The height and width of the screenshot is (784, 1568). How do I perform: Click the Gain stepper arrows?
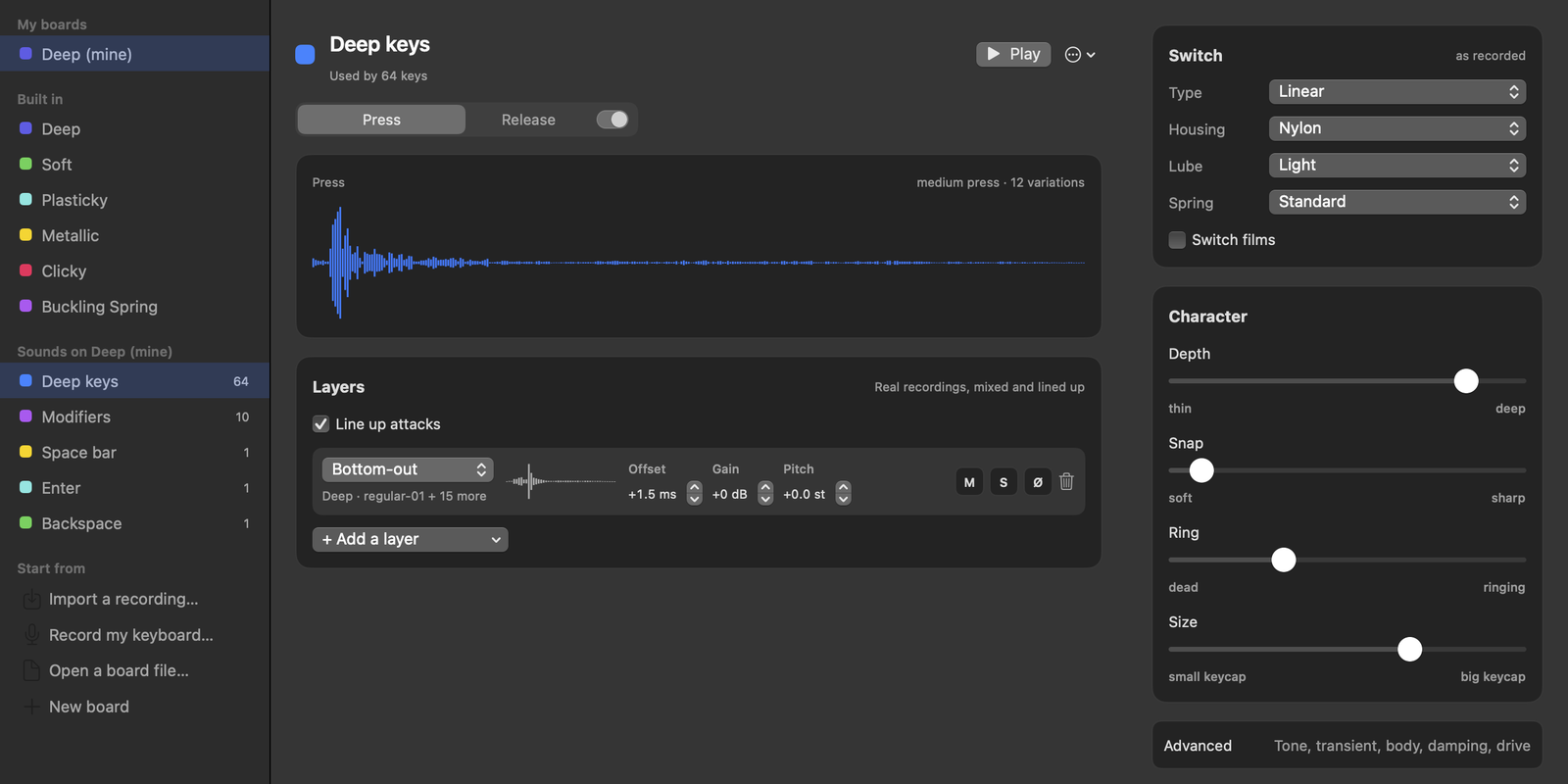coord(765,493)
